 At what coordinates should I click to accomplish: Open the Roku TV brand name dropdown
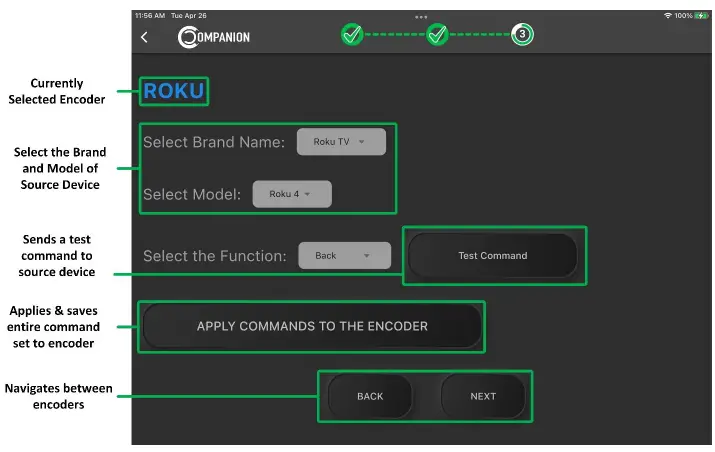(x=341, y=142)
